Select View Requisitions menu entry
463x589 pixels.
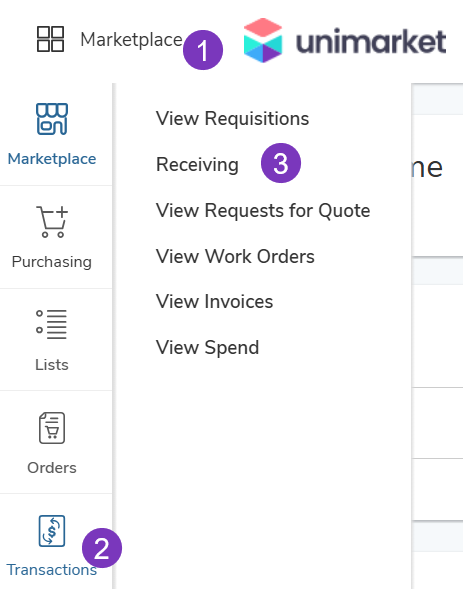point(232,119)
